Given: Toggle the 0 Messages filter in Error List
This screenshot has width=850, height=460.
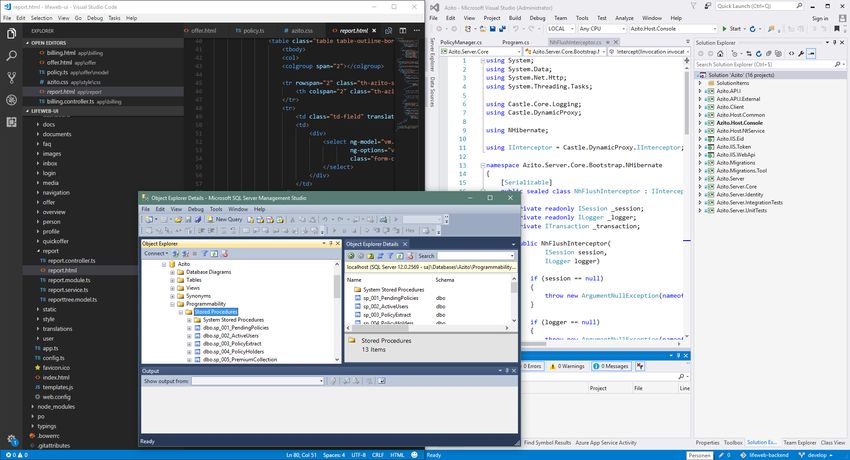Looking at the screenshot, I should pos(610,366).
